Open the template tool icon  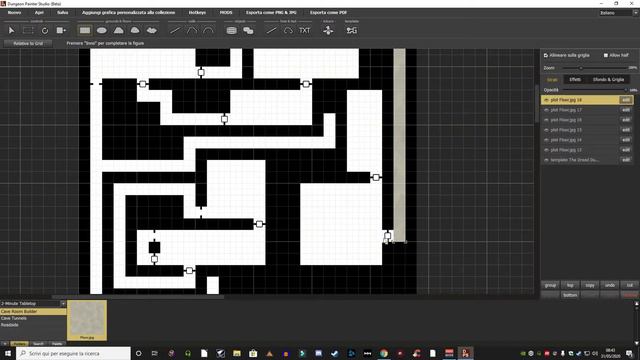point(351,30)
